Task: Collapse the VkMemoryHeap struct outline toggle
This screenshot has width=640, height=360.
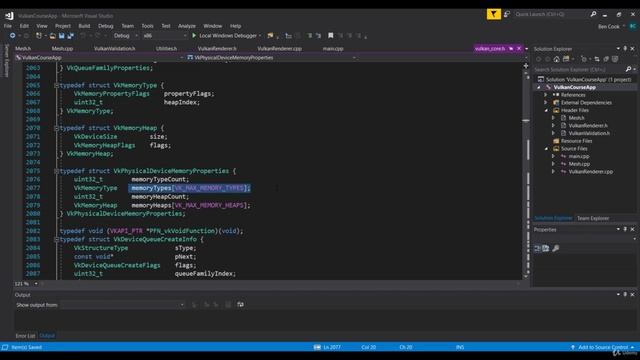Action: [x=56, y=128]
